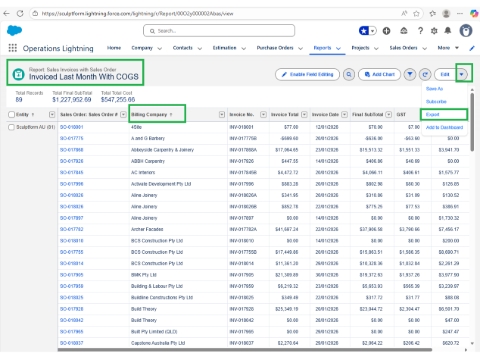
Task: Open the Guidance Center icon
Action: point(404,31)
